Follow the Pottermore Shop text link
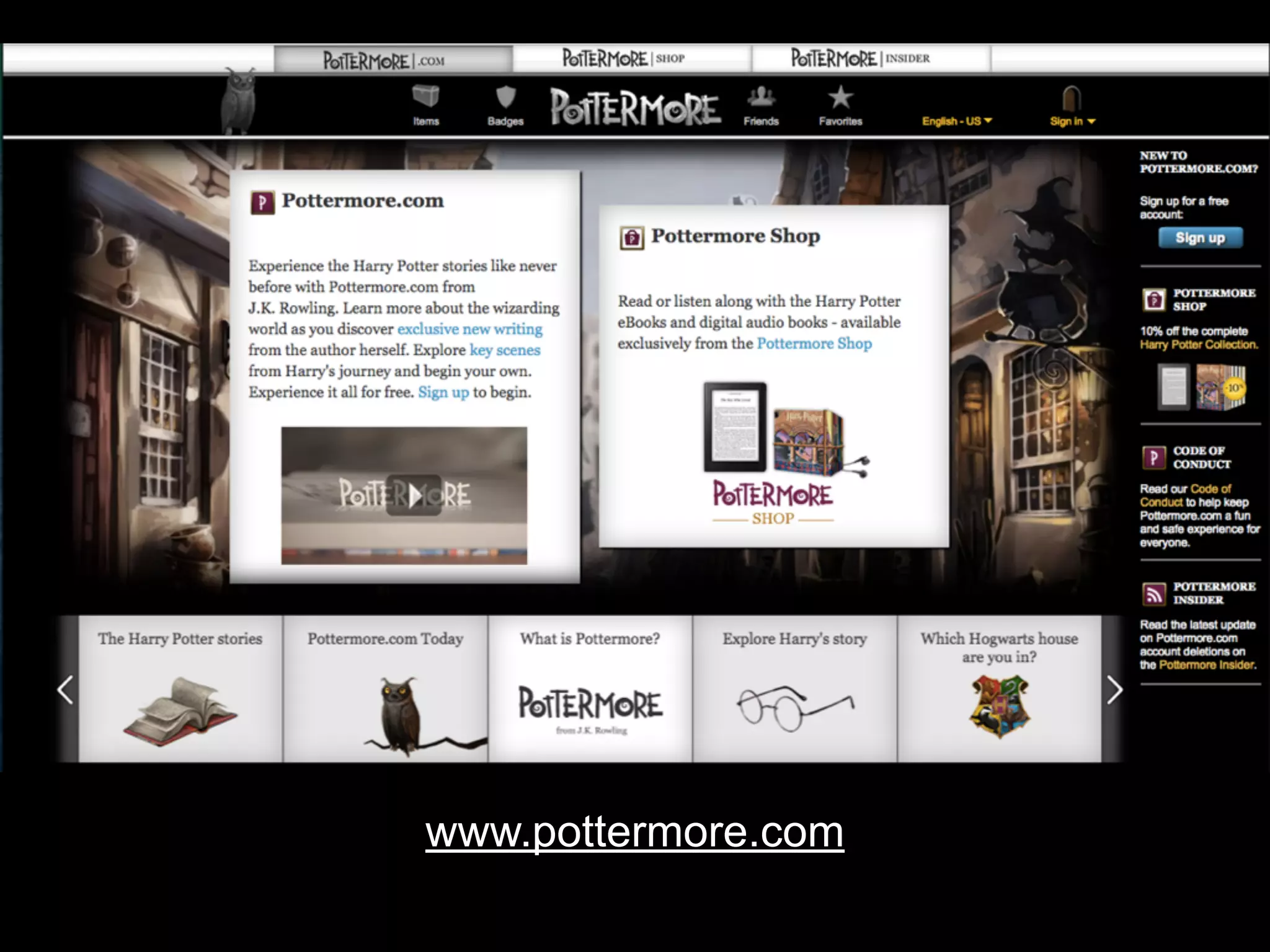Viewport: 1270px width, 952px height. 814,343
